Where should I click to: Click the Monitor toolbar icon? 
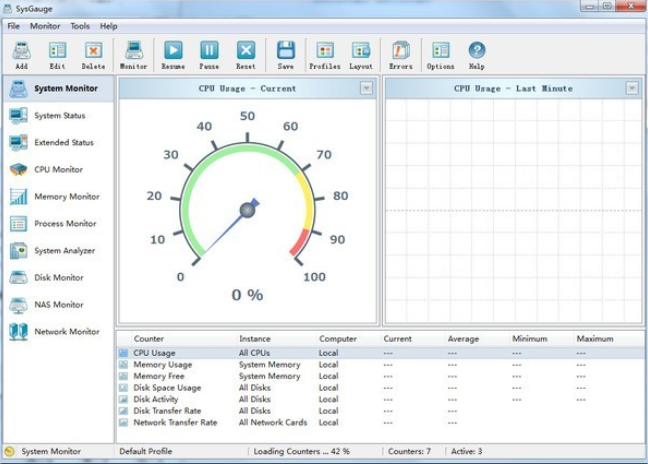tap(134, 50)
